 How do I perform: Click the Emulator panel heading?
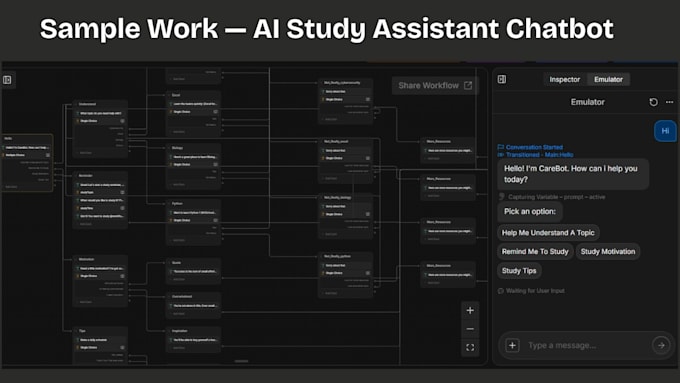click(x=587, y=102)
